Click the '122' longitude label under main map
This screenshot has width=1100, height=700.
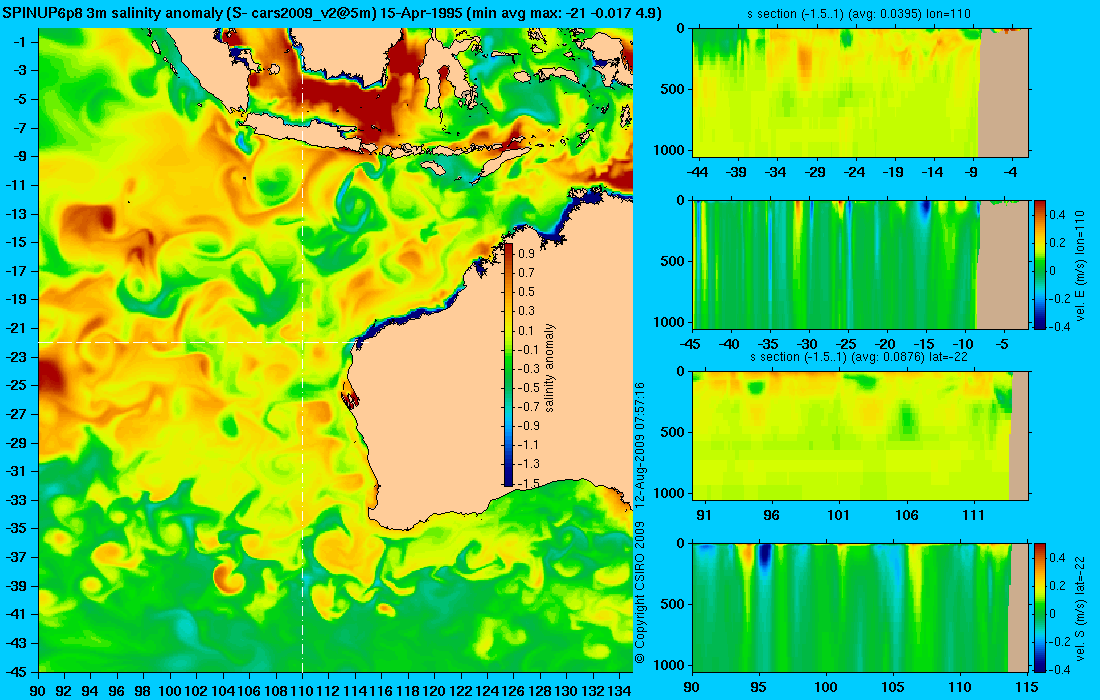point(461,690)
